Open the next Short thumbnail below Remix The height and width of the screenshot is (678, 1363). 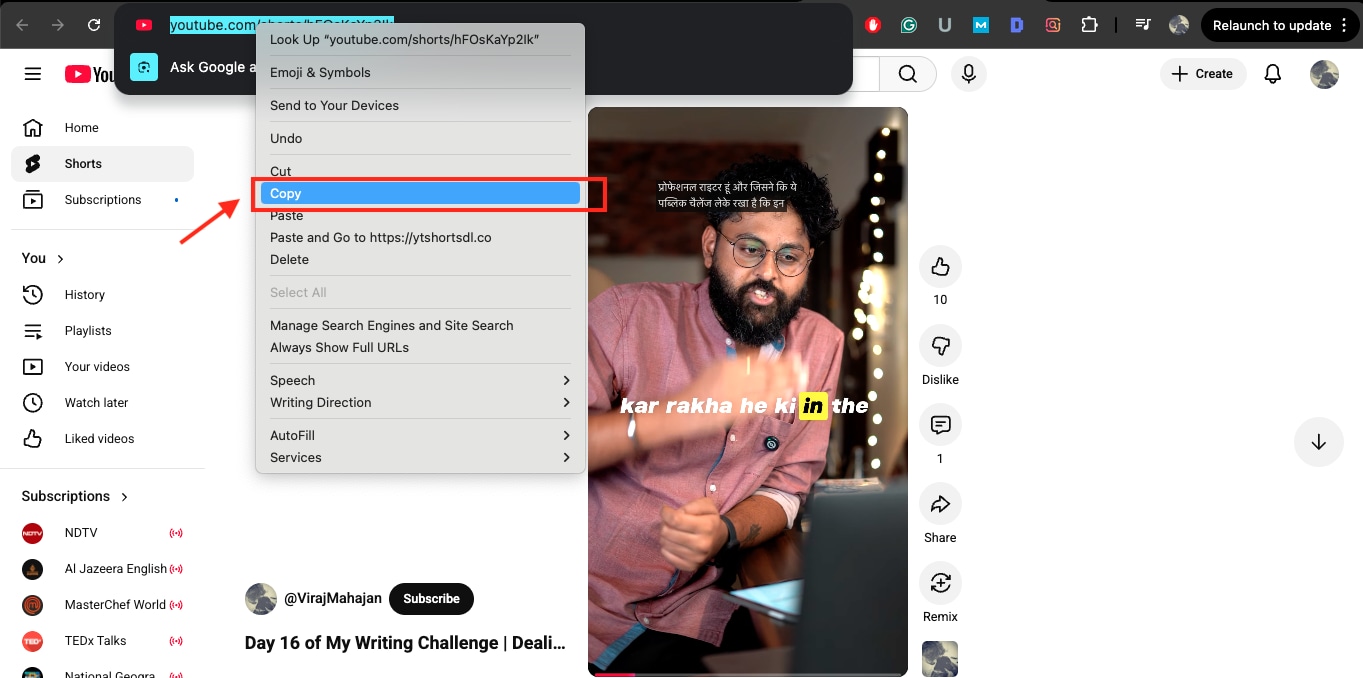(x=940, y=659)
